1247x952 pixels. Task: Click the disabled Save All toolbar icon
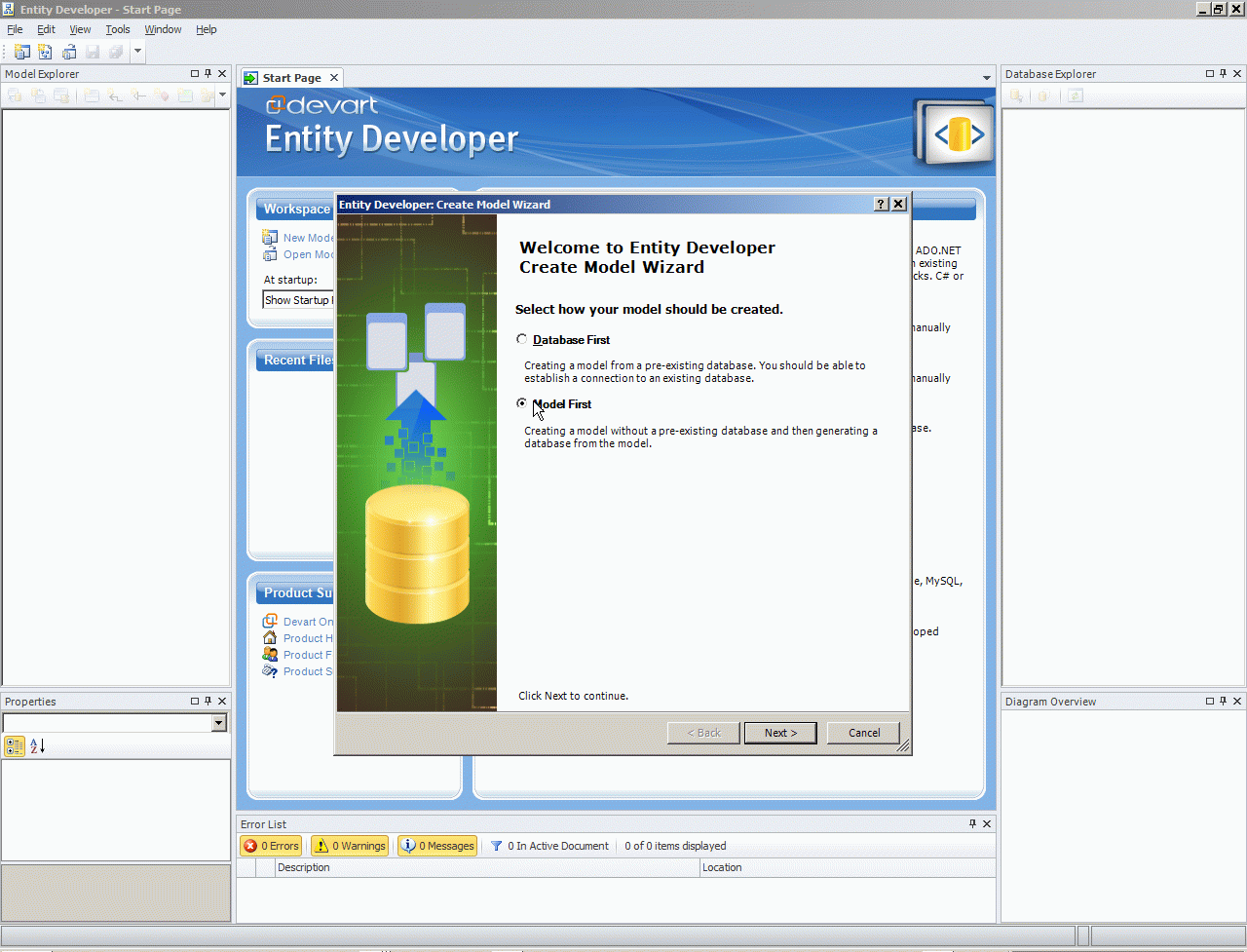point(116,52)
